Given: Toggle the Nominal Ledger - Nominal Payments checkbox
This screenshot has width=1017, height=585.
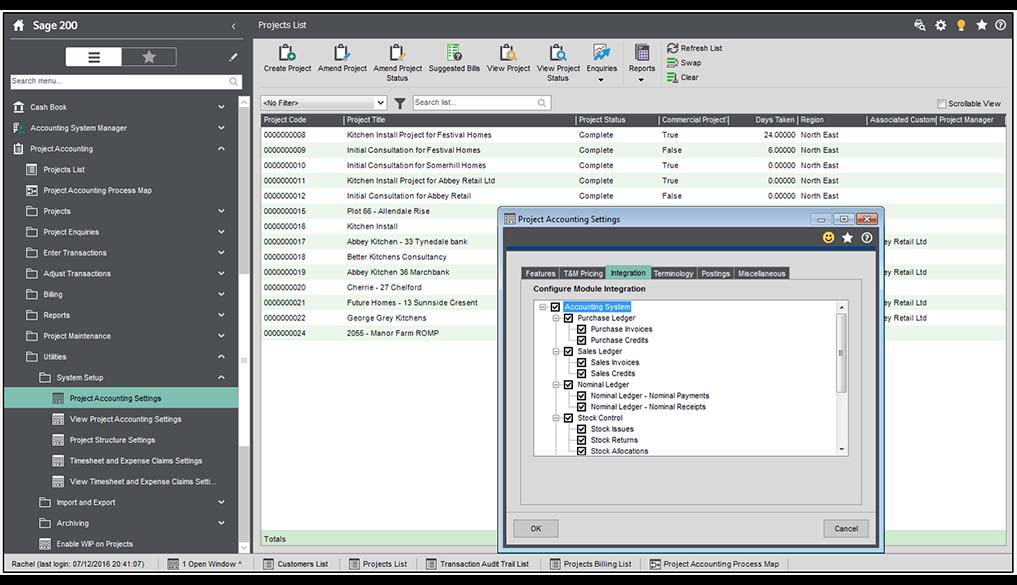Looking at the screenshot, I should click(x=581, y=396).
